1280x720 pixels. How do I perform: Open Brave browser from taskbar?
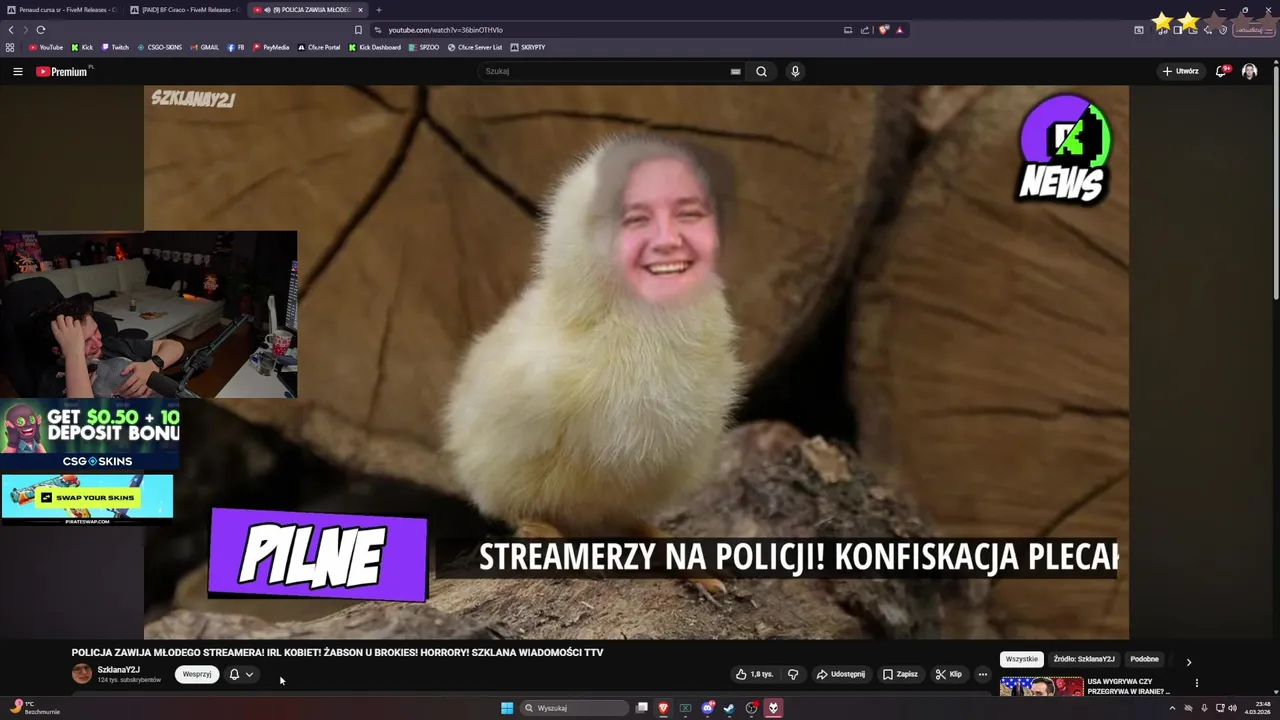(x=663, y=708)
